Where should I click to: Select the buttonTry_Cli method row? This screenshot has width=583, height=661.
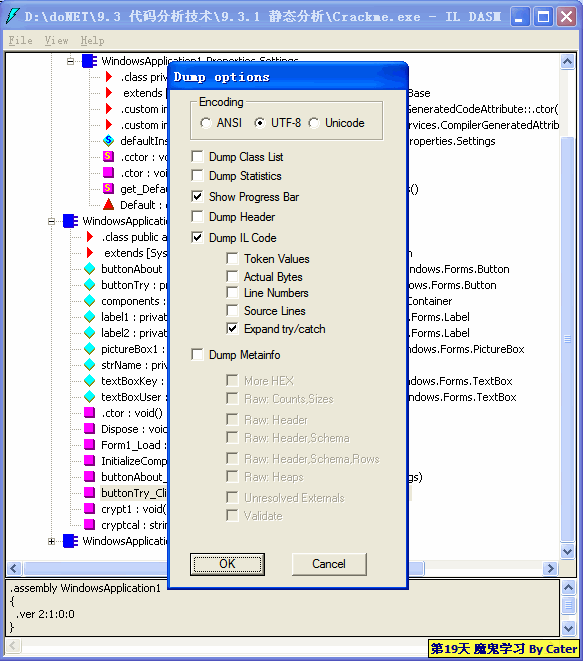coord(134,493)
